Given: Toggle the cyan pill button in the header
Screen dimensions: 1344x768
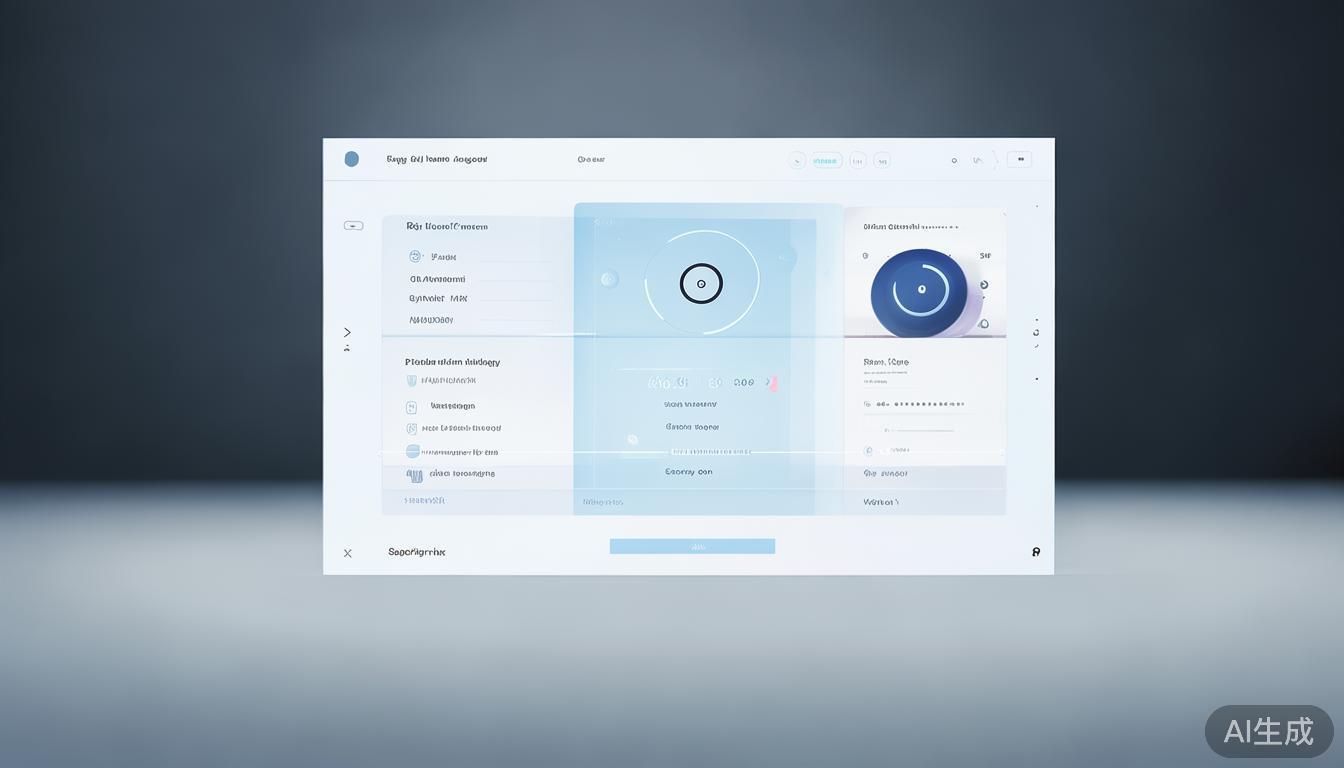Looking at the screenshot, I should [x=826, y=160].
